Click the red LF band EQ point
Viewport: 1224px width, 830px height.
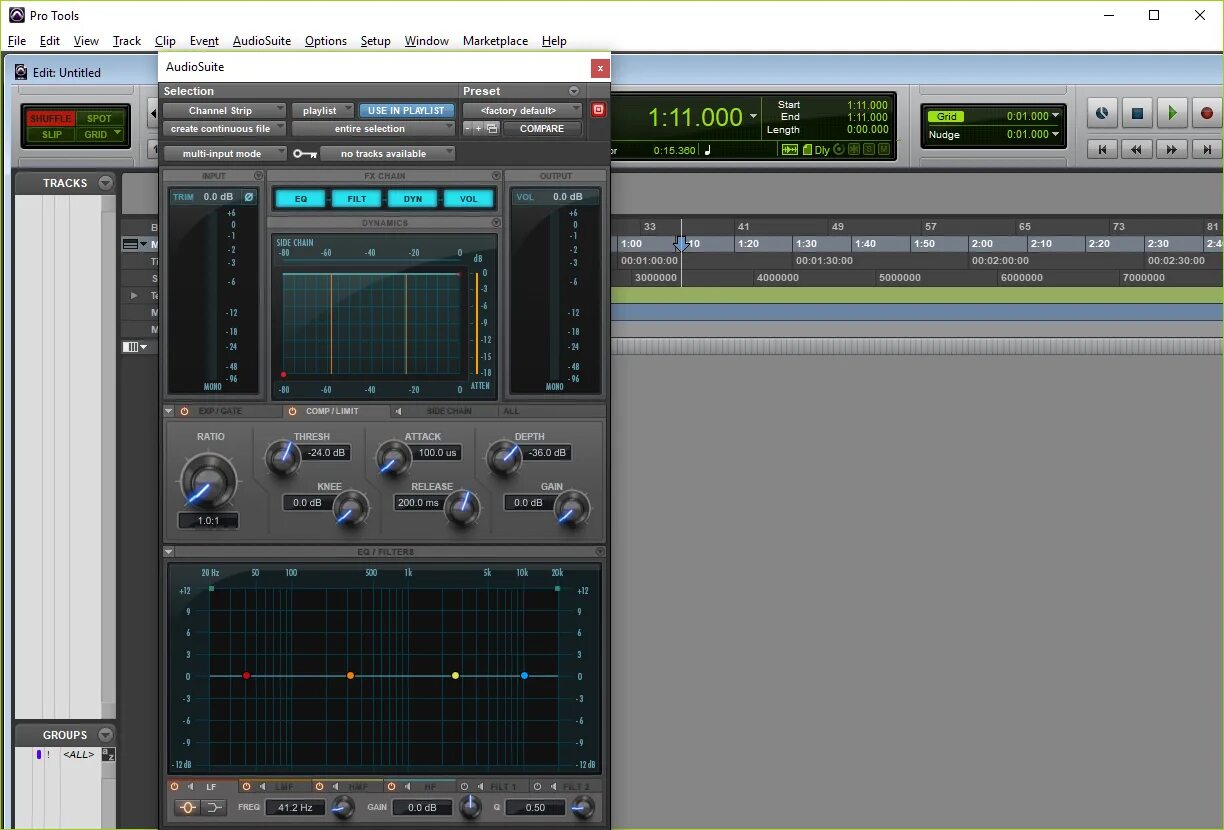coord(246,676)
